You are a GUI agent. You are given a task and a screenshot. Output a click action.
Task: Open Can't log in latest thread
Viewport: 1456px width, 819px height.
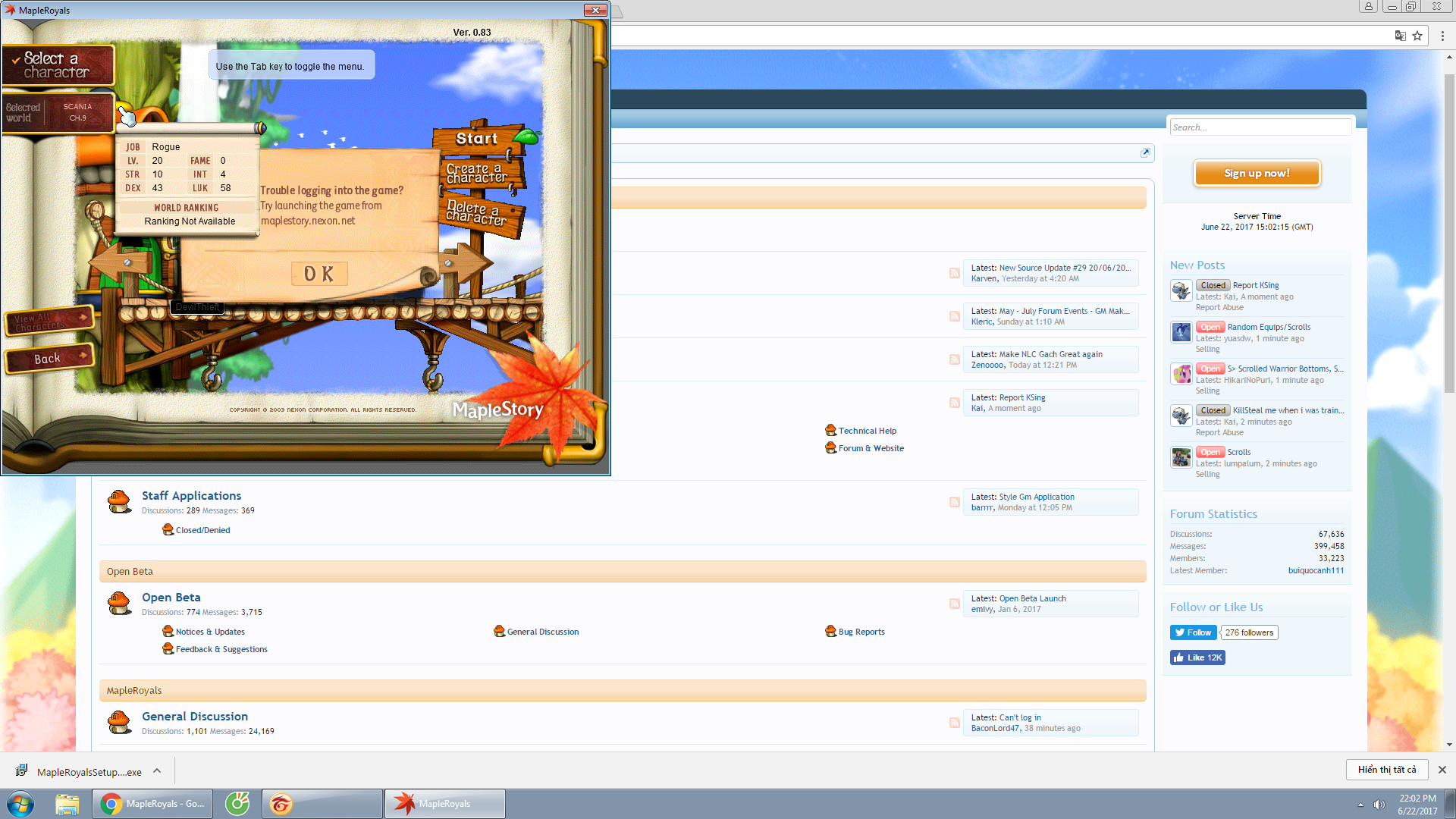click(x=1020, y=717)
